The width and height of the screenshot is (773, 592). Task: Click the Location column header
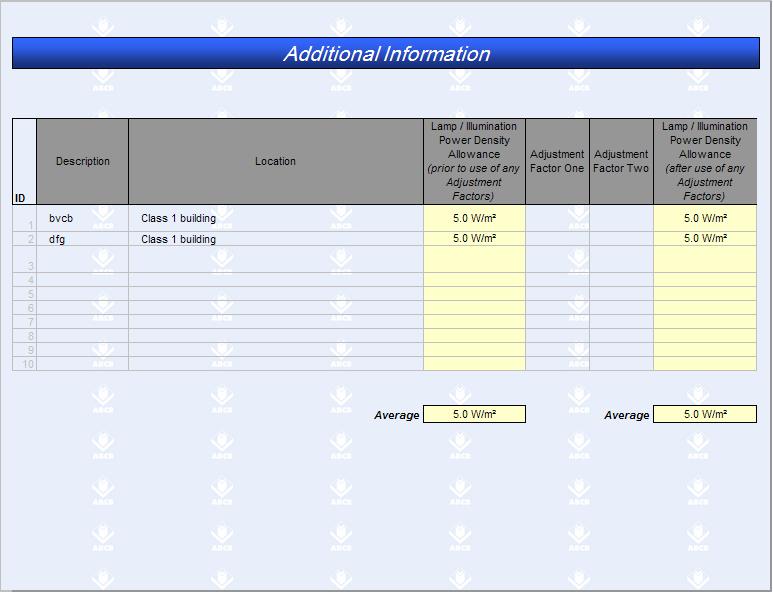276,161
